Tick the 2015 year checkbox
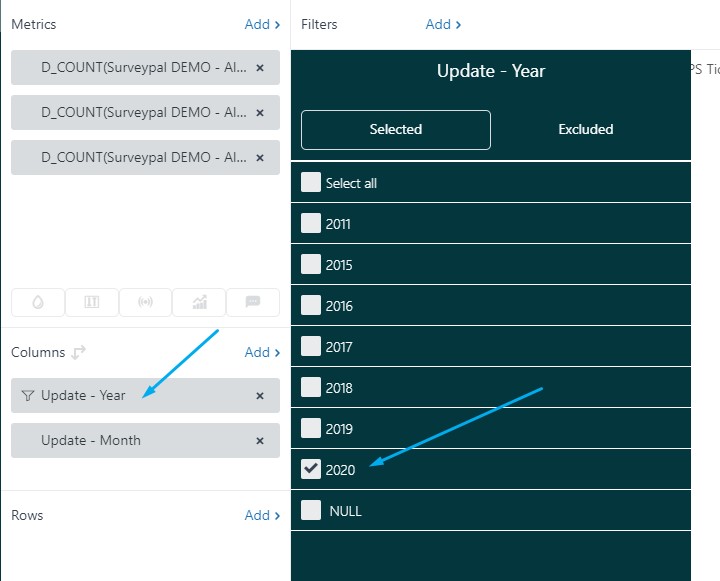Viewport: 720px width, 581px height. [311, 264]
